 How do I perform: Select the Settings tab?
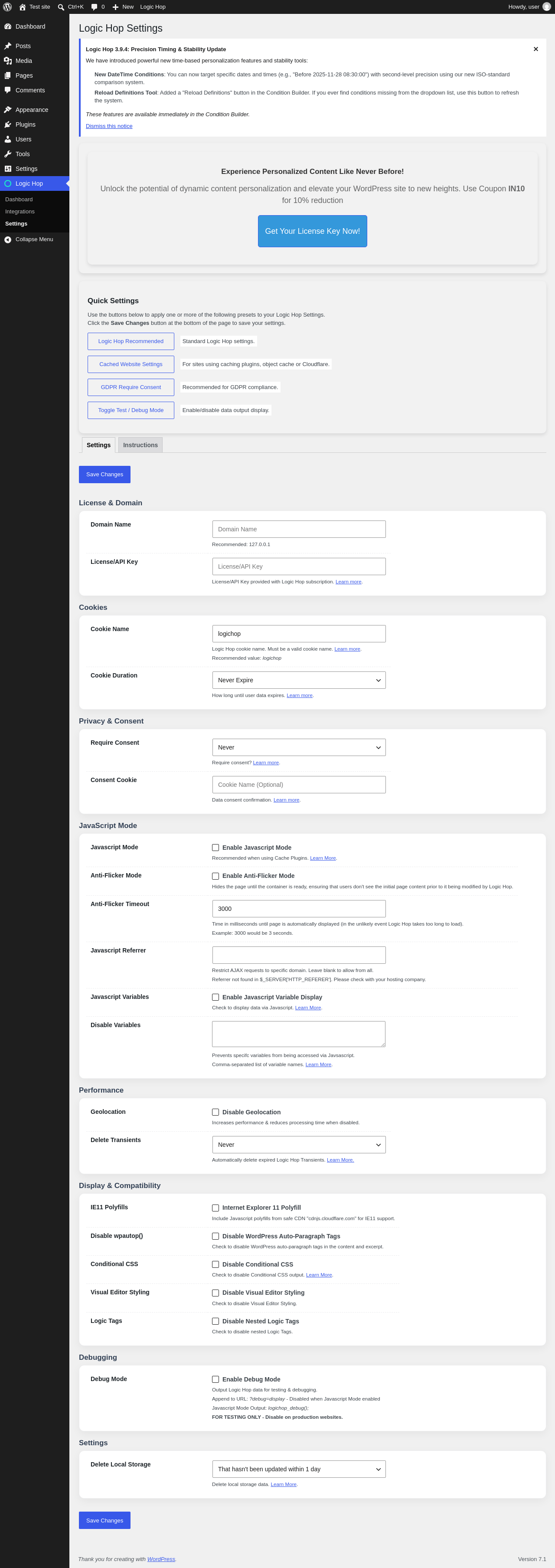[x=98, y=445]
